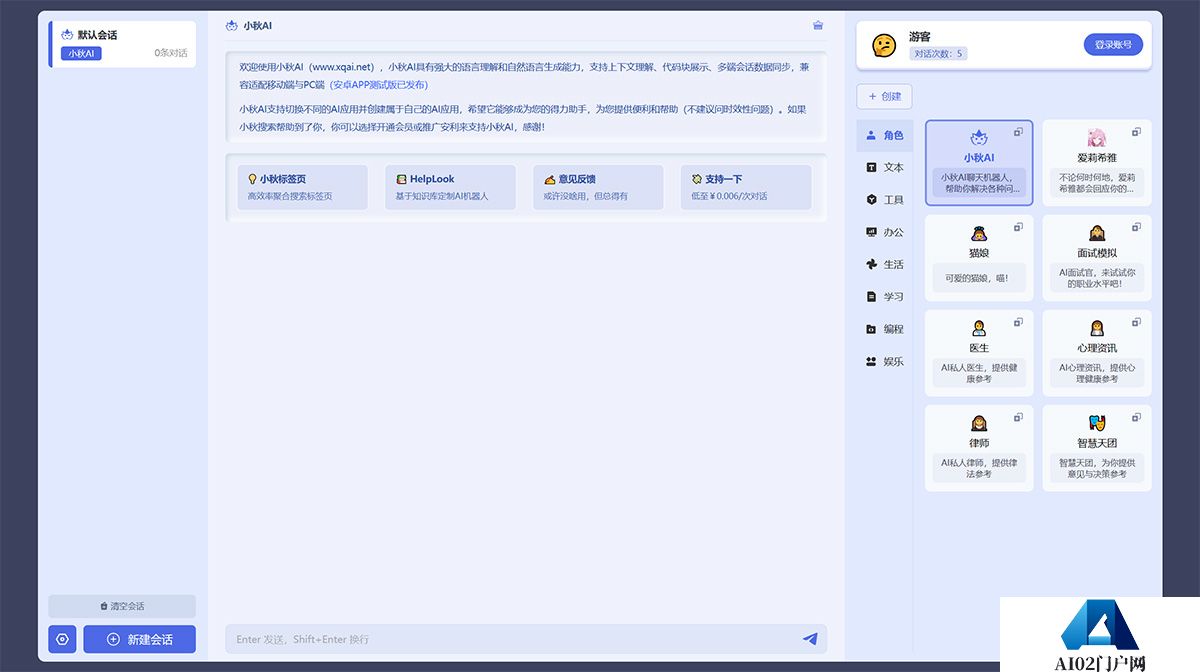
Task: Click the copy icon on 面试模拟 card
Action: (x=1136, y=227)
